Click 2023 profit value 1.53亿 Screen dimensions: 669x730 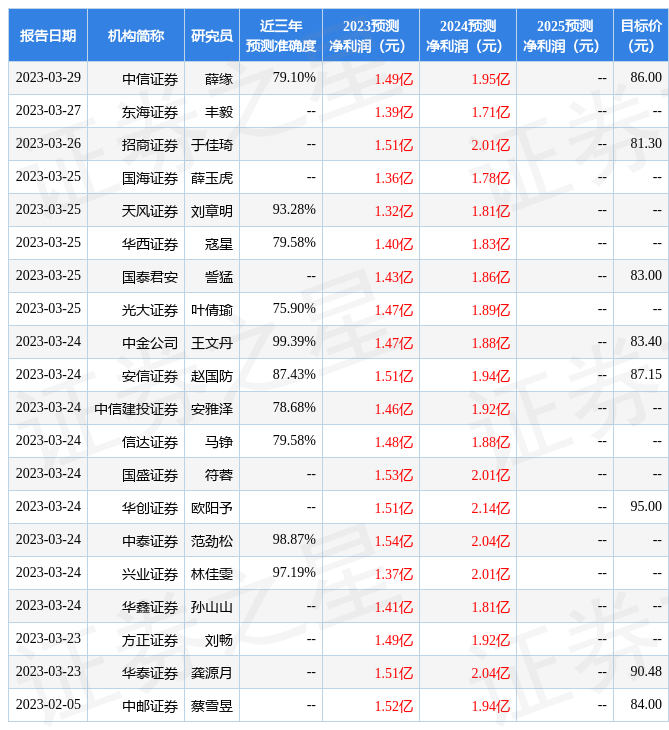pos(394,476)
